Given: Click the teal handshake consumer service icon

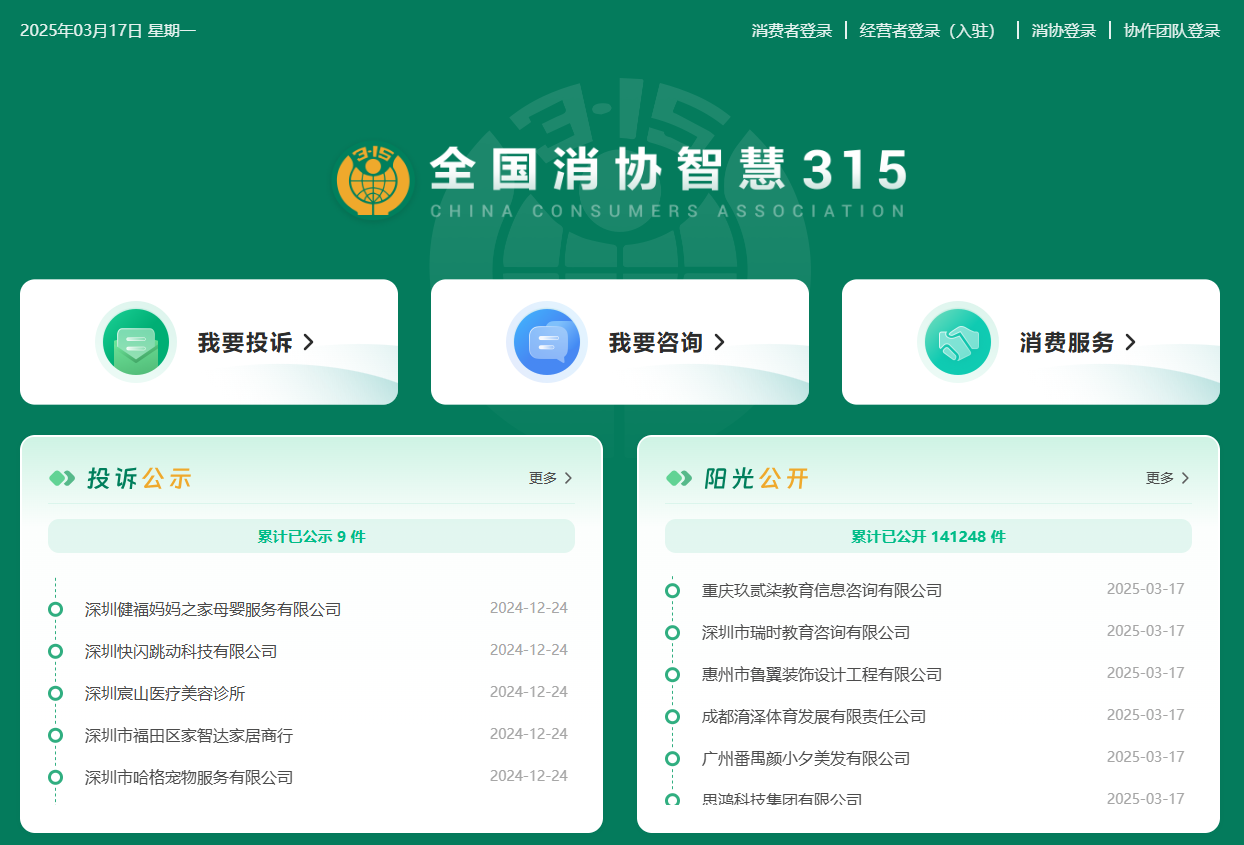Looking at the screenshot, I should (x=958, y=342).
